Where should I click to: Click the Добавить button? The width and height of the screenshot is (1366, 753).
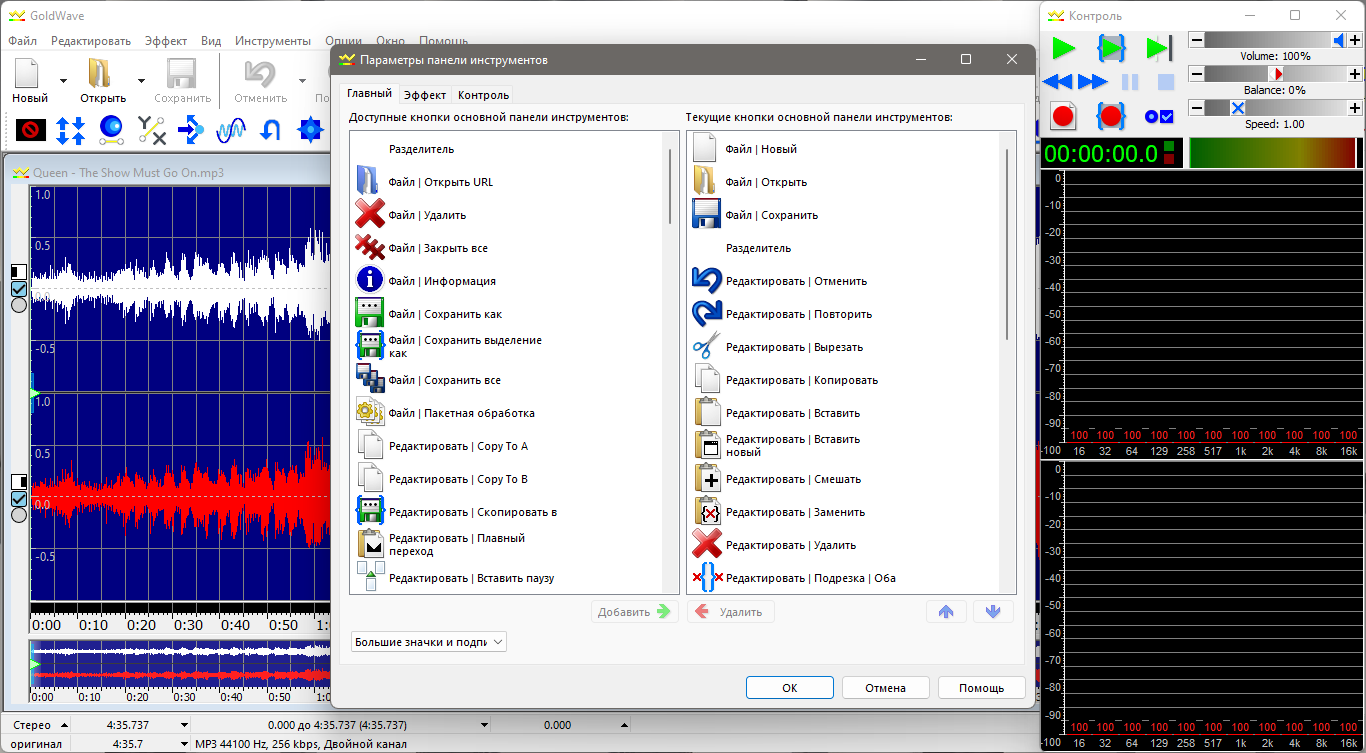(634, 612)
